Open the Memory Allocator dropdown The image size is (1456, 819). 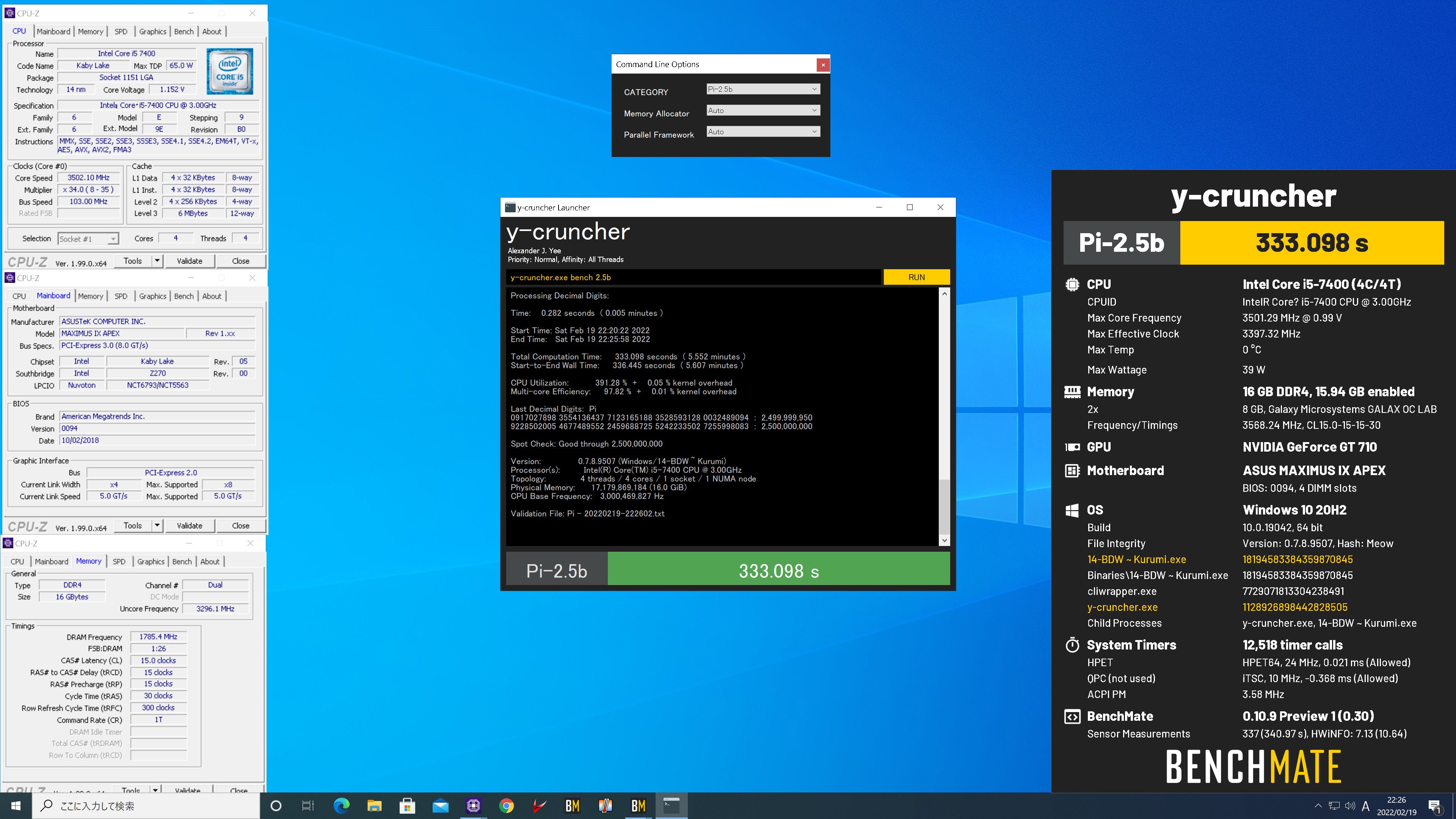(x=763, y=110)
